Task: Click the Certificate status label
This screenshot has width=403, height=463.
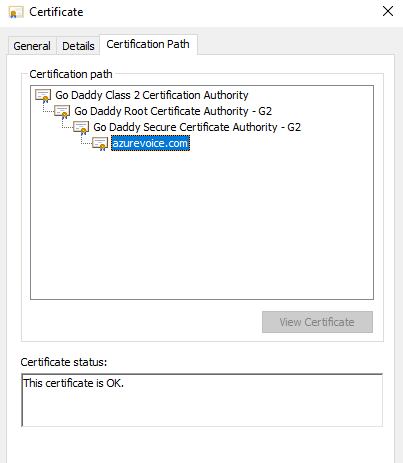Action: point(64,362)
